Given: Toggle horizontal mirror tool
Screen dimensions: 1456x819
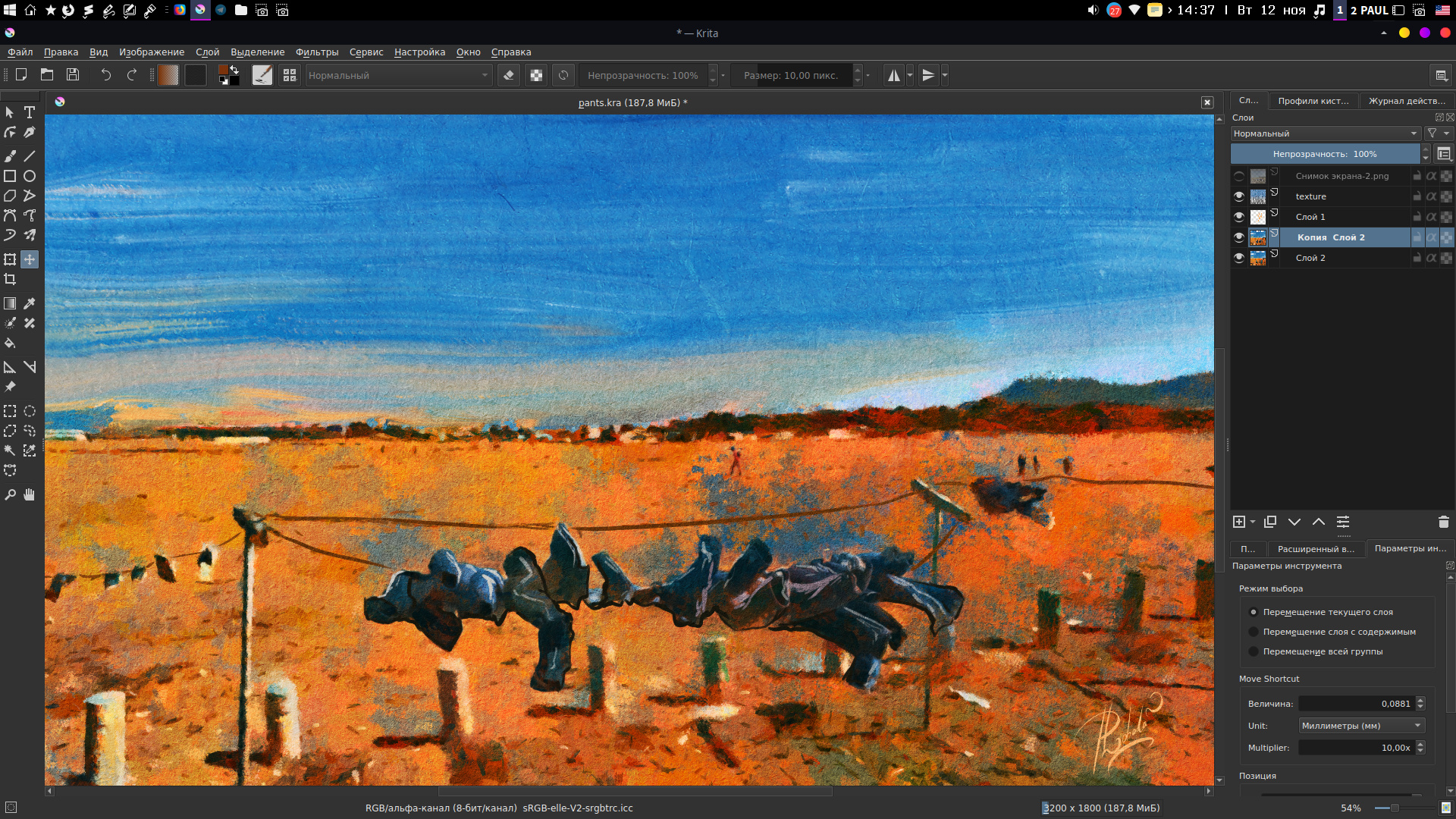Looking at the screenshot, I should click(x=894, y=75).
